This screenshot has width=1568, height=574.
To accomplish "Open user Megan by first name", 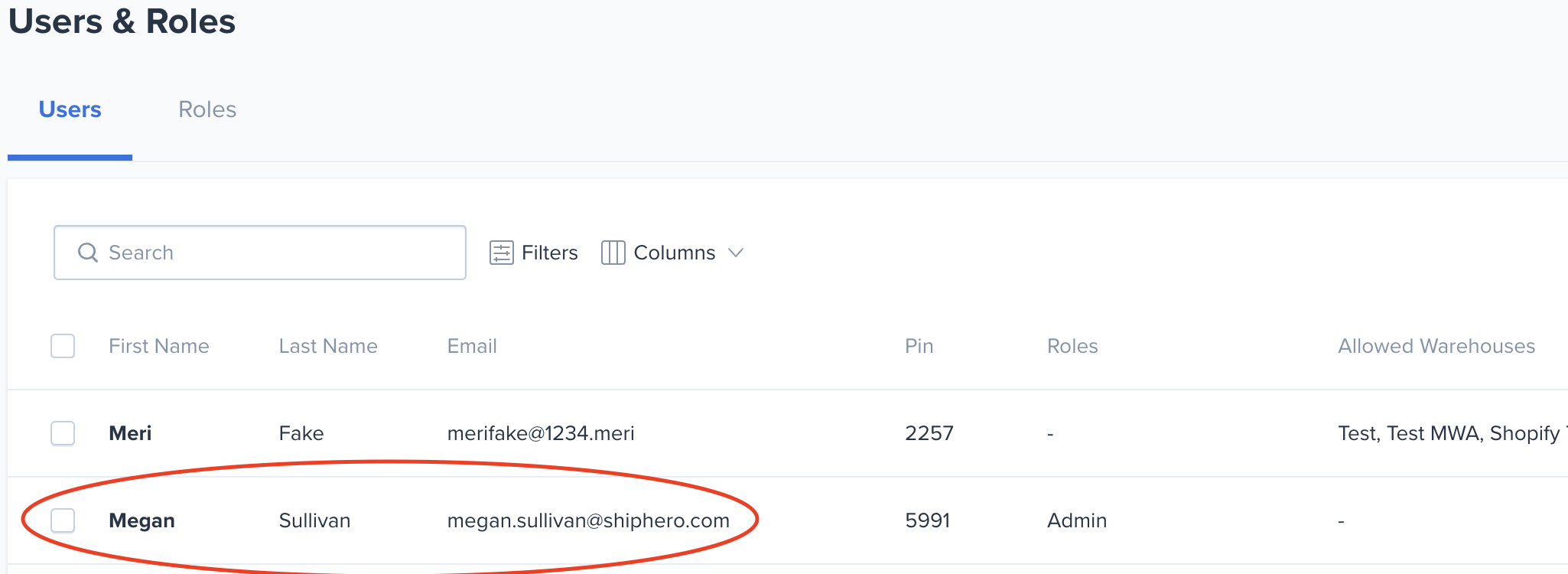I will point(142,520).
